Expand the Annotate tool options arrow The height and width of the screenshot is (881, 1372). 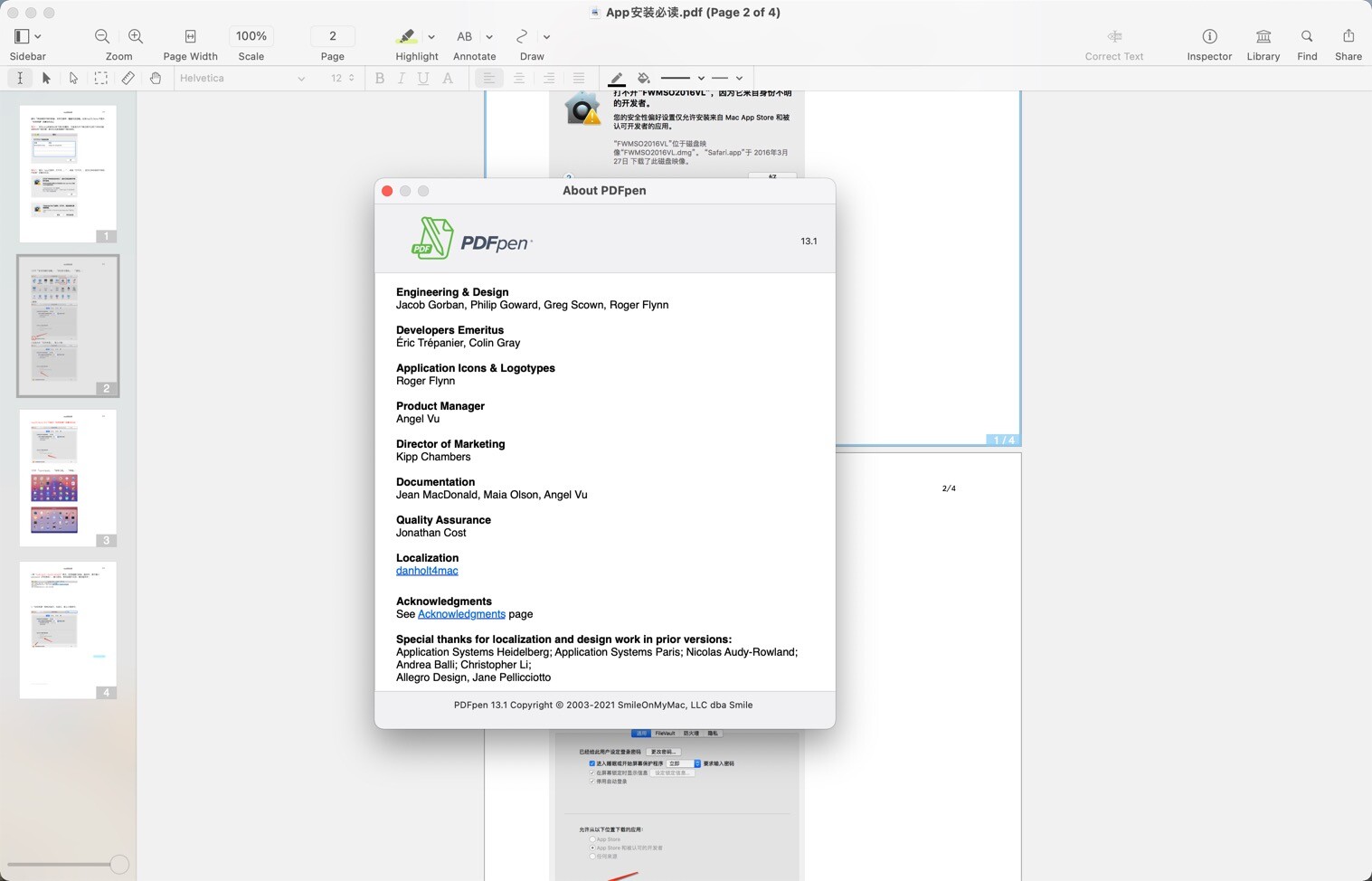point(489,37)
